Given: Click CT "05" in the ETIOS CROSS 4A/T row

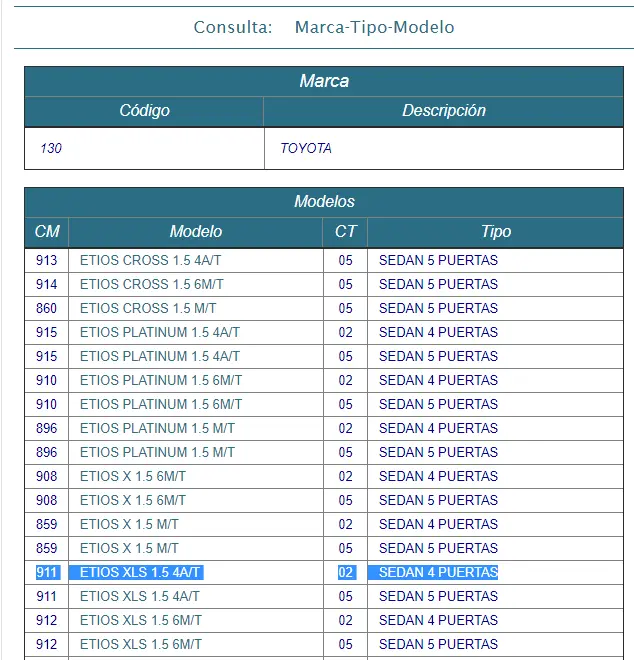Looking at the screenshot, I should coord(345,260).
